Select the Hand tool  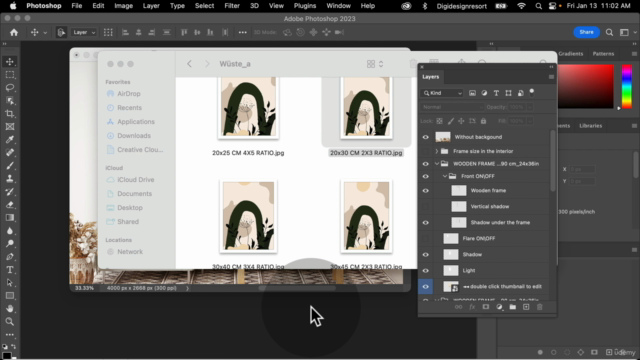click(x=10, y=309)
